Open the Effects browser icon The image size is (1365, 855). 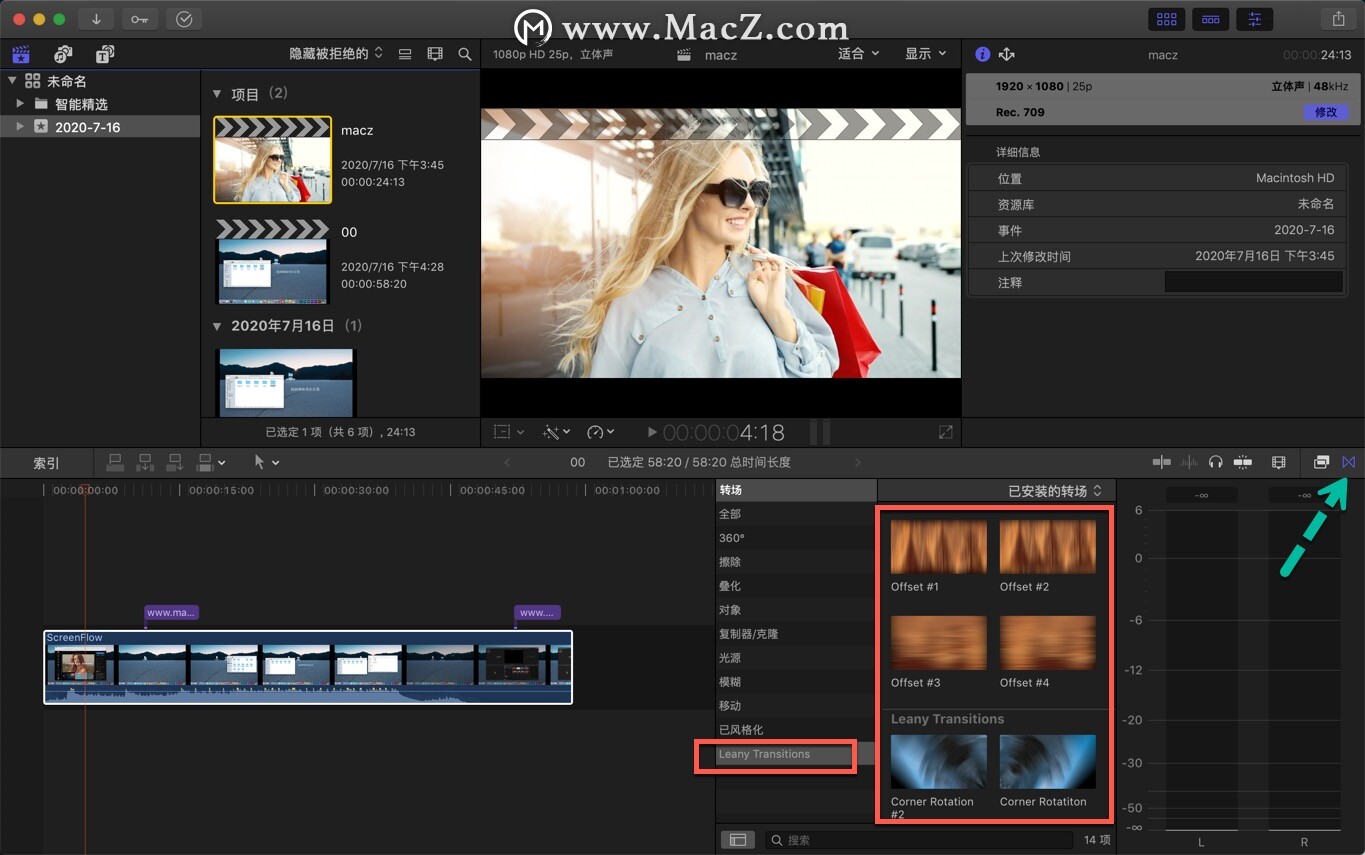1321,462
